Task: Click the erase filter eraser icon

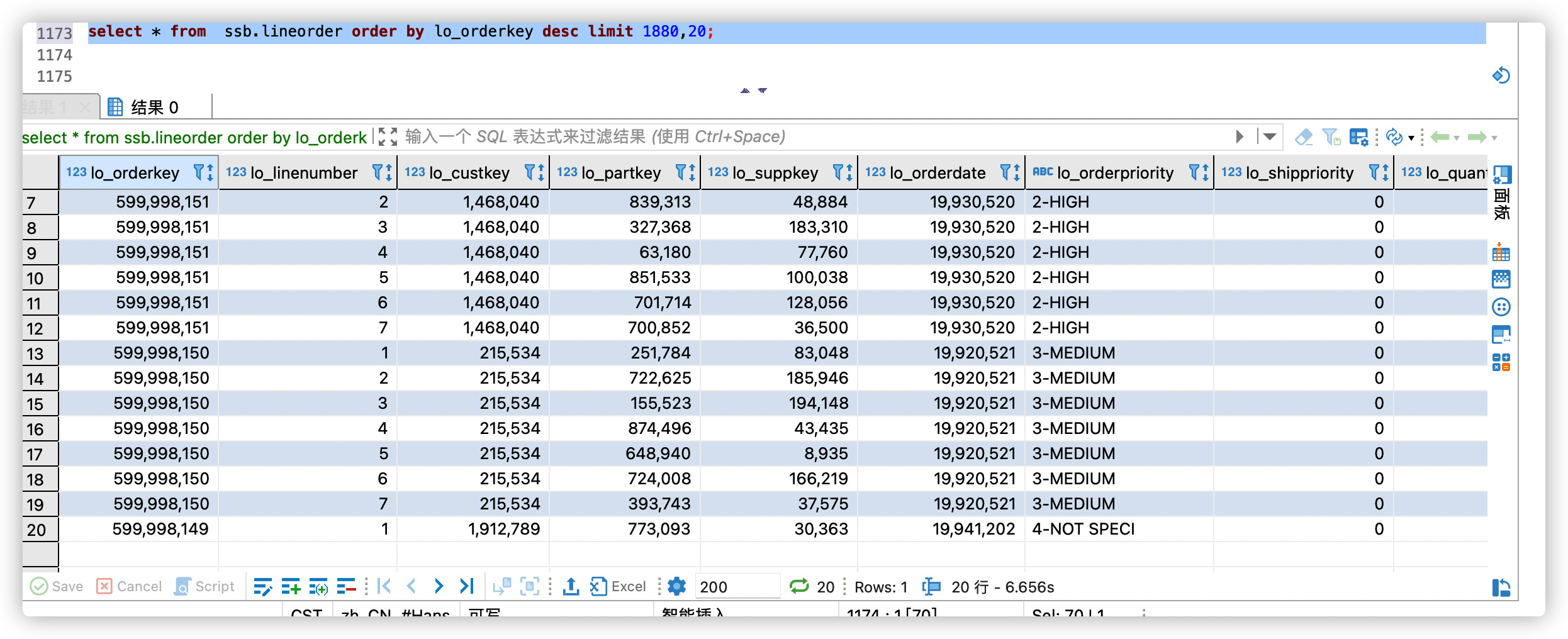Action: [1303, 137]
